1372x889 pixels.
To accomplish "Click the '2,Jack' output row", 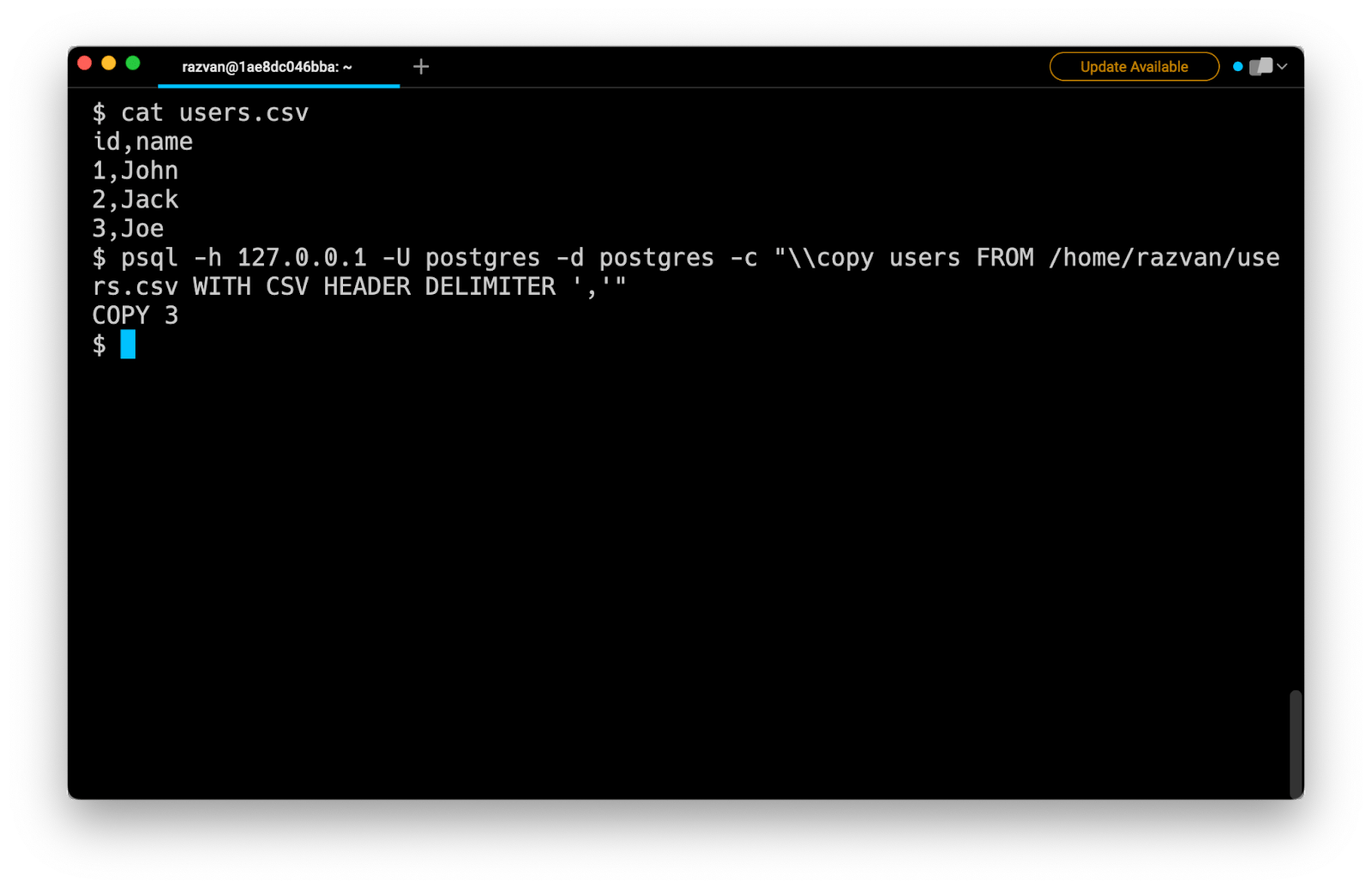I will point(135,201).
